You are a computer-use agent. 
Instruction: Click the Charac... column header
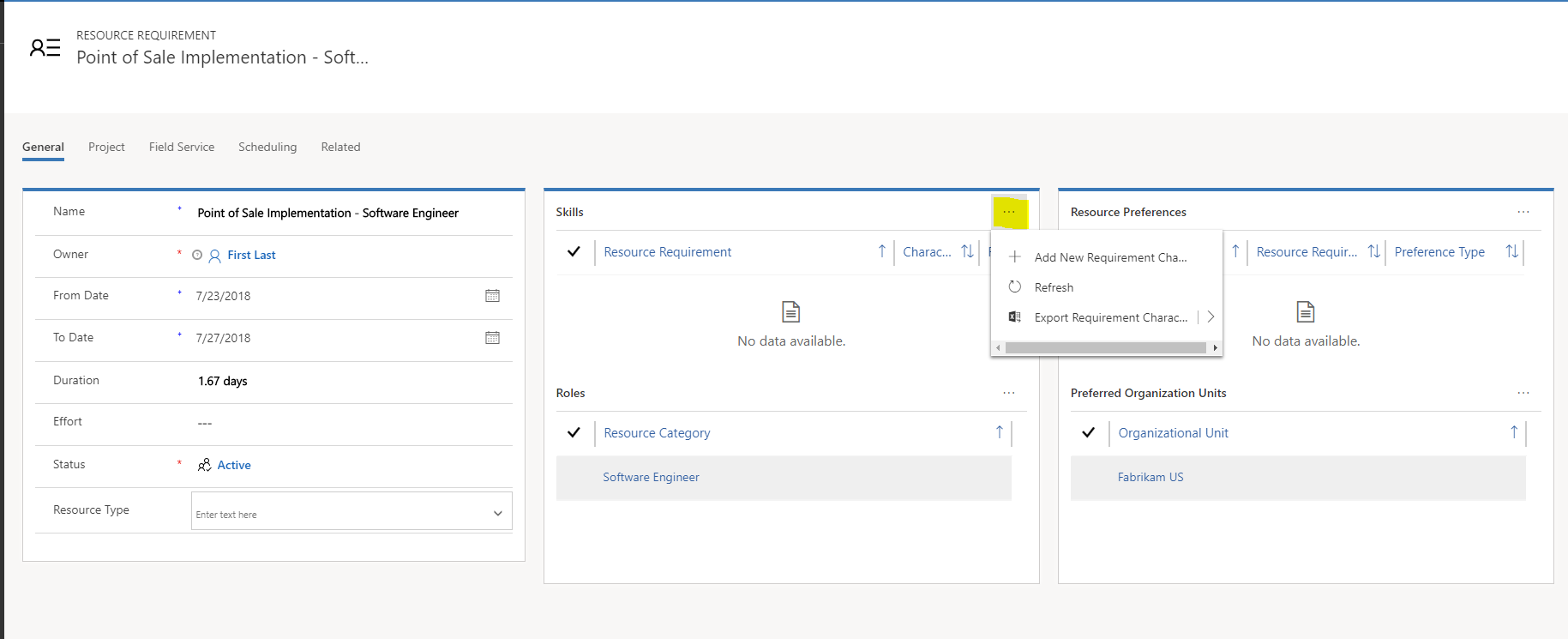point(927,252)
